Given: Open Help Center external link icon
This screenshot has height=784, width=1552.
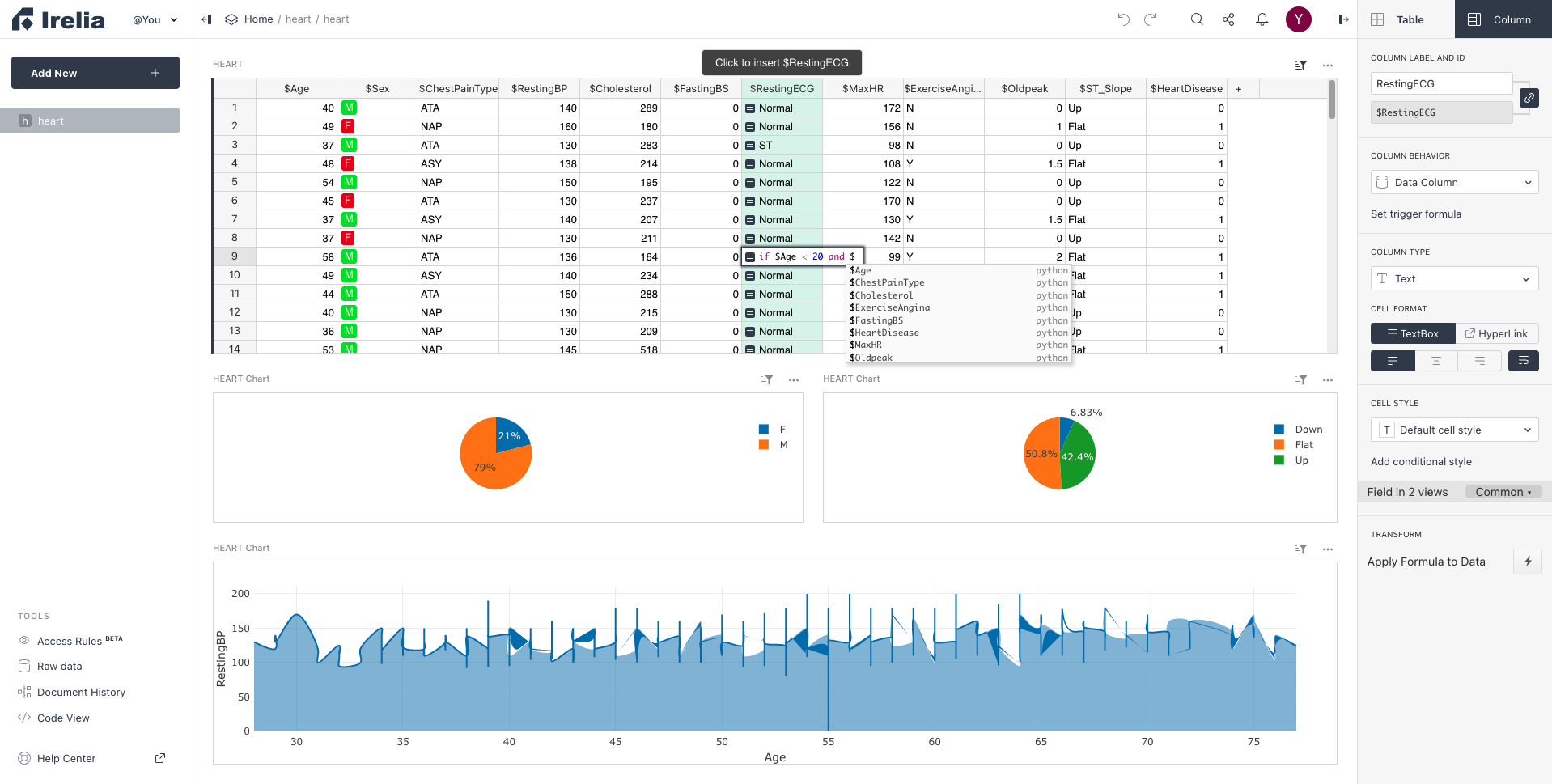Looking at the screenshot, I should coord(160,758).
